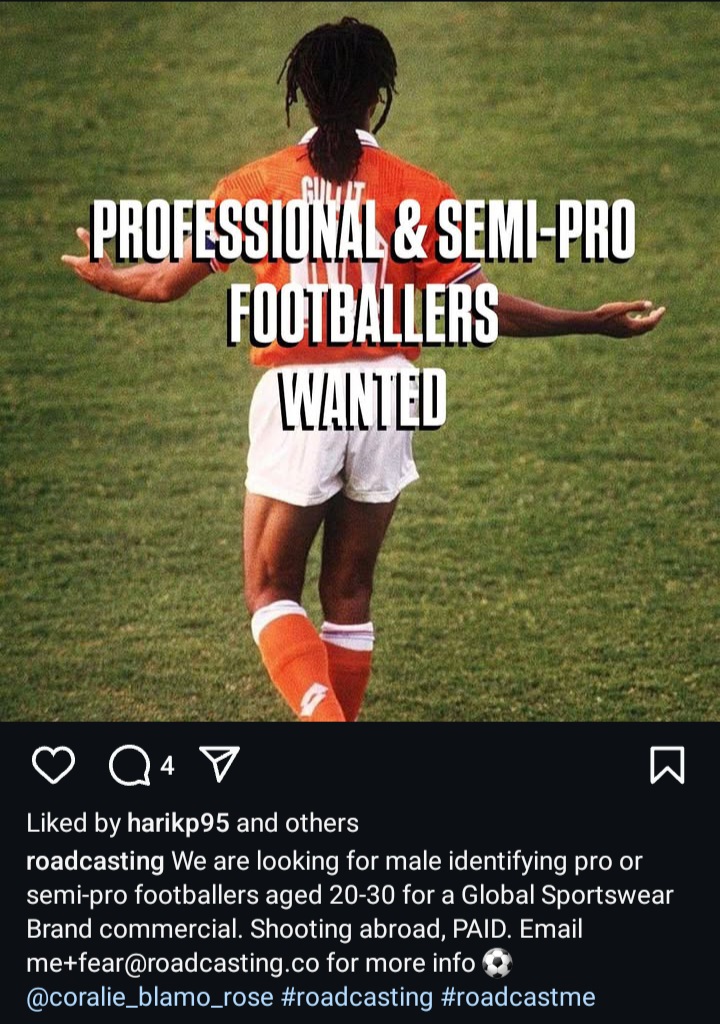Screen dimensions: 720x1024
Task: Open comments via the speech bubble icon
Action: [129, 764]
